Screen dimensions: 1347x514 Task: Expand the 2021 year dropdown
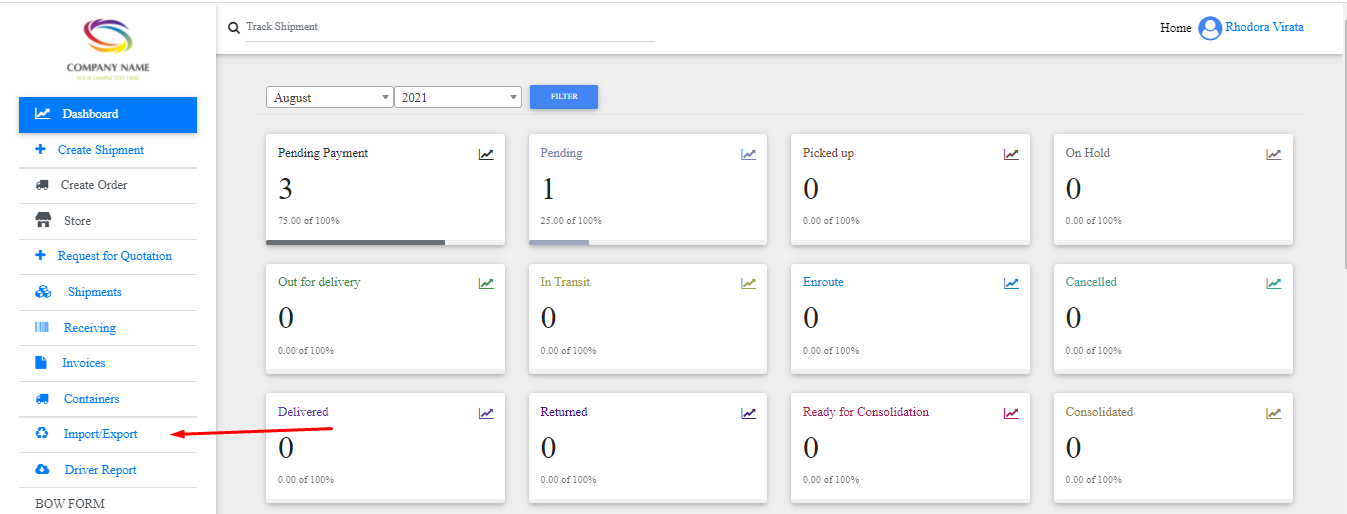click(458, 97)
